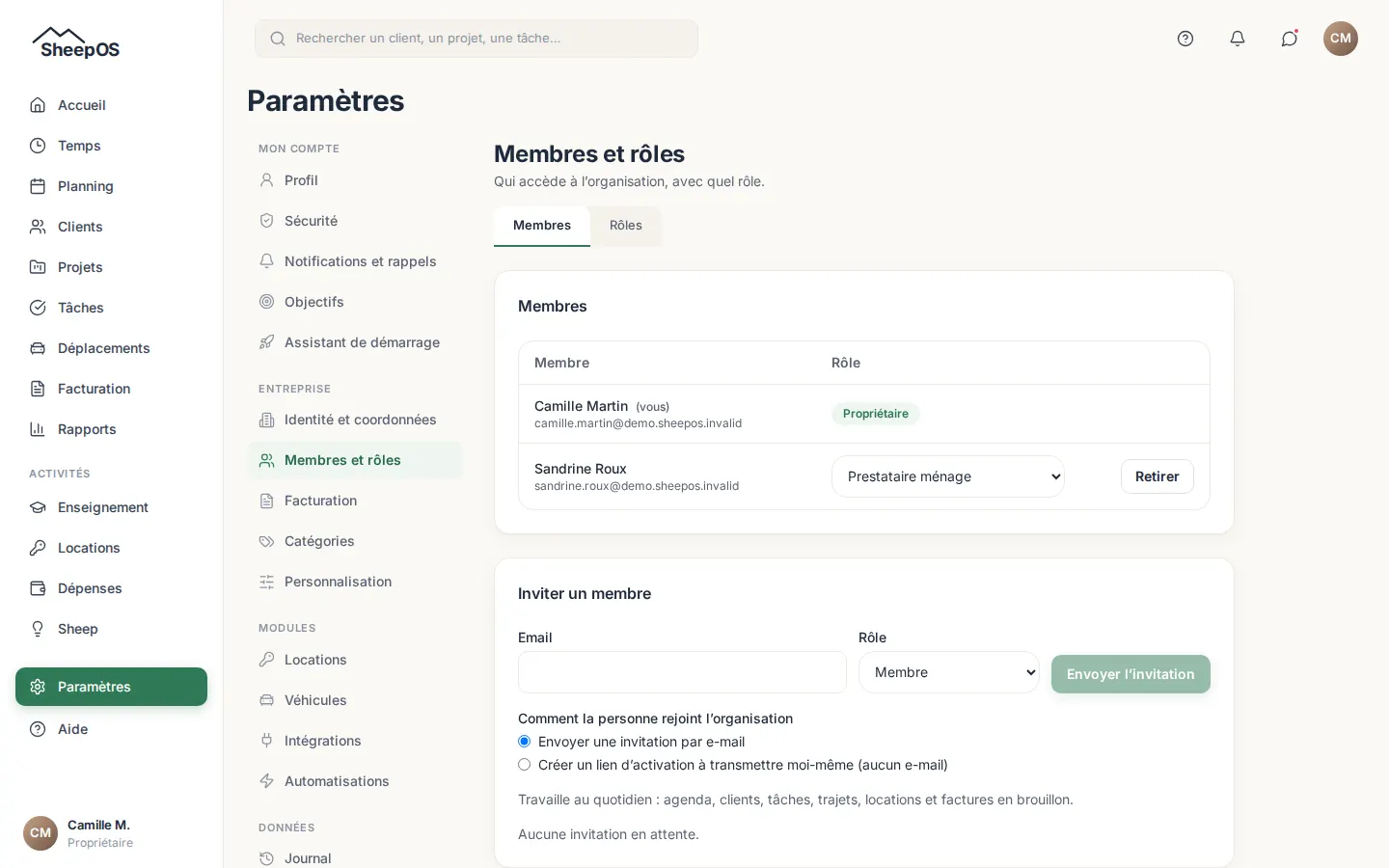Select 'Envoyer une invitation par e-mail' radio

(x=525, y=742)
